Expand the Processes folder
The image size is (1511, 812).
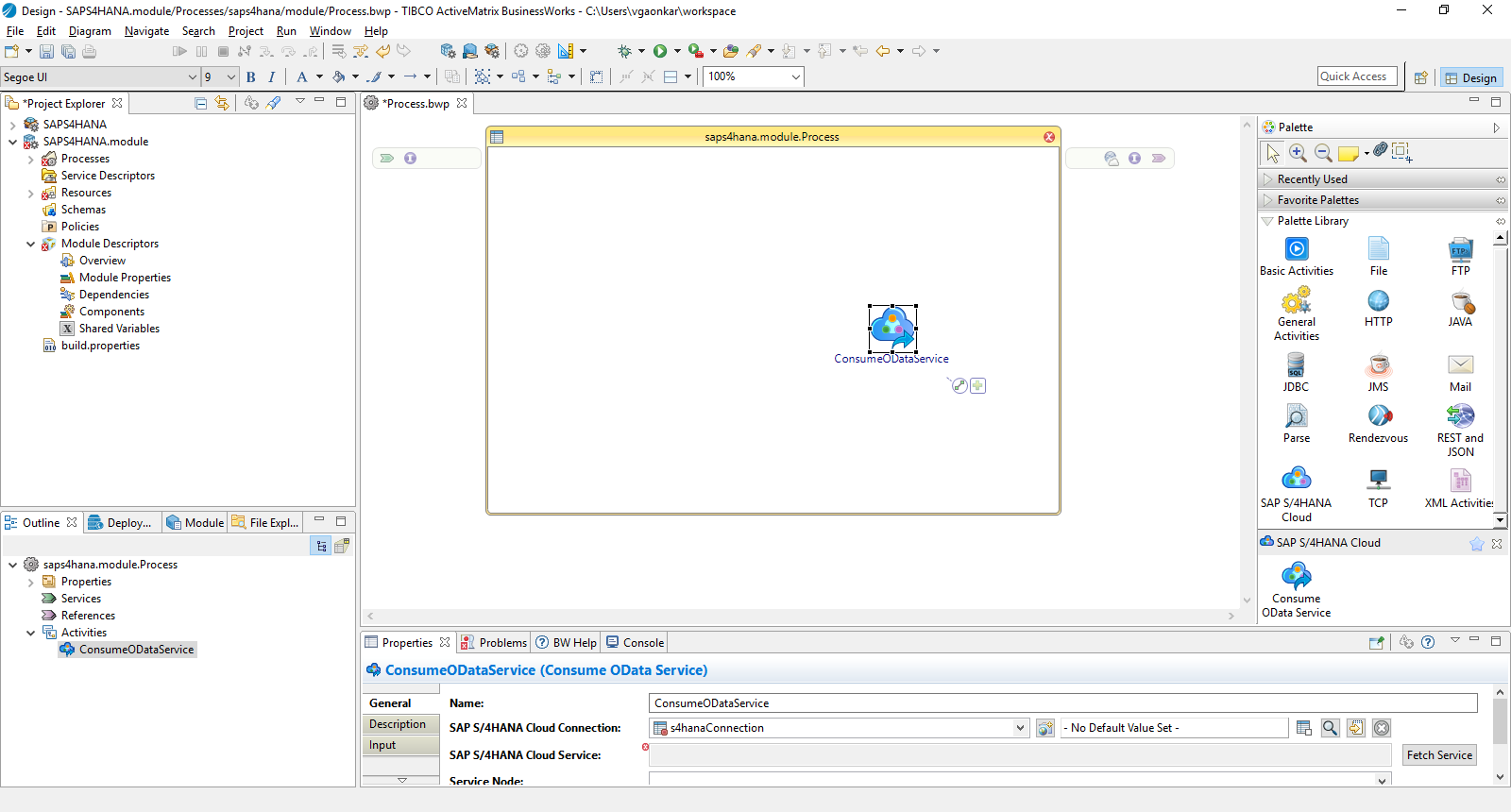coord(31,160)
